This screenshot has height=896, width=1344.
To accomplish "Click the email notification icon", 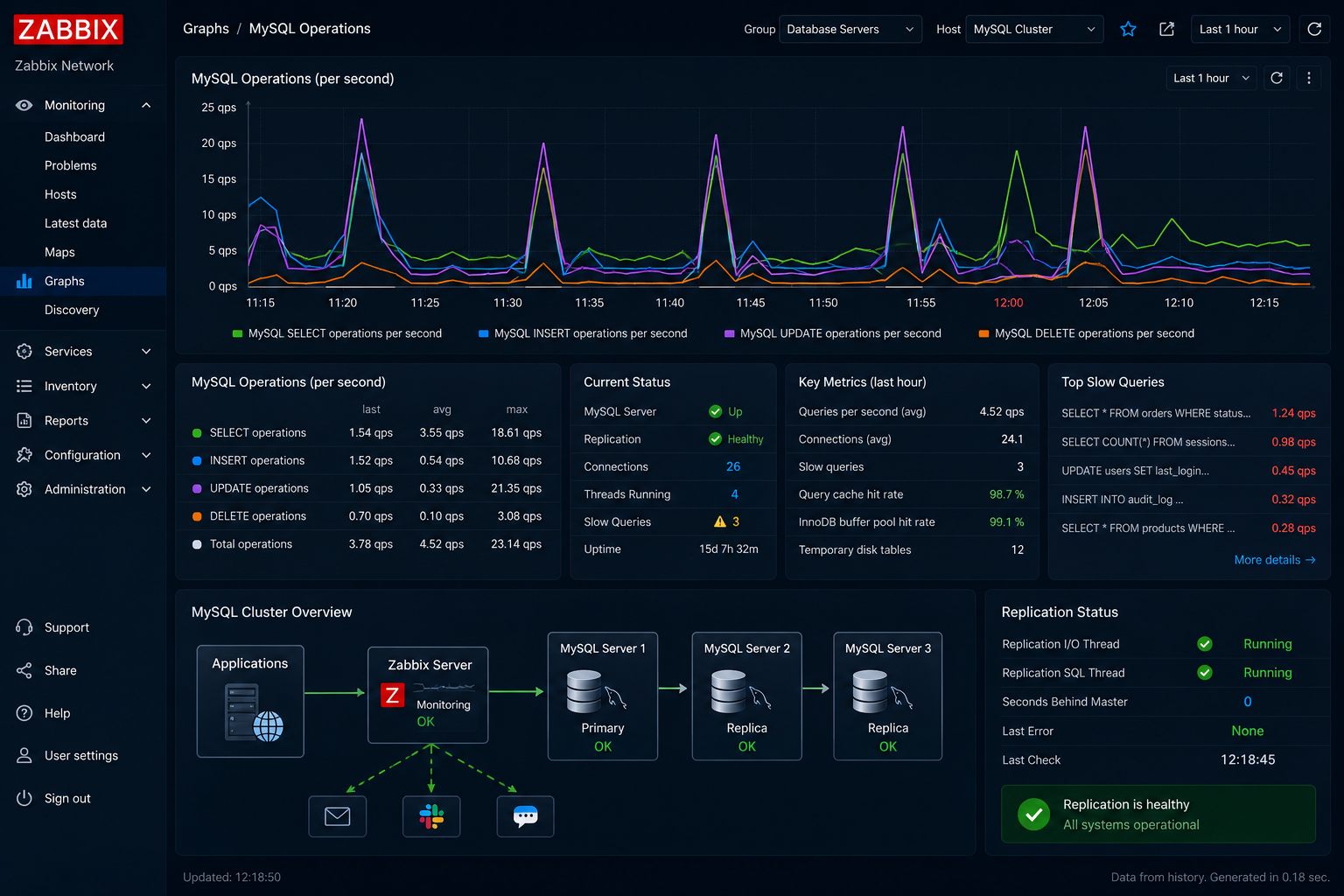I will (338, 816).
